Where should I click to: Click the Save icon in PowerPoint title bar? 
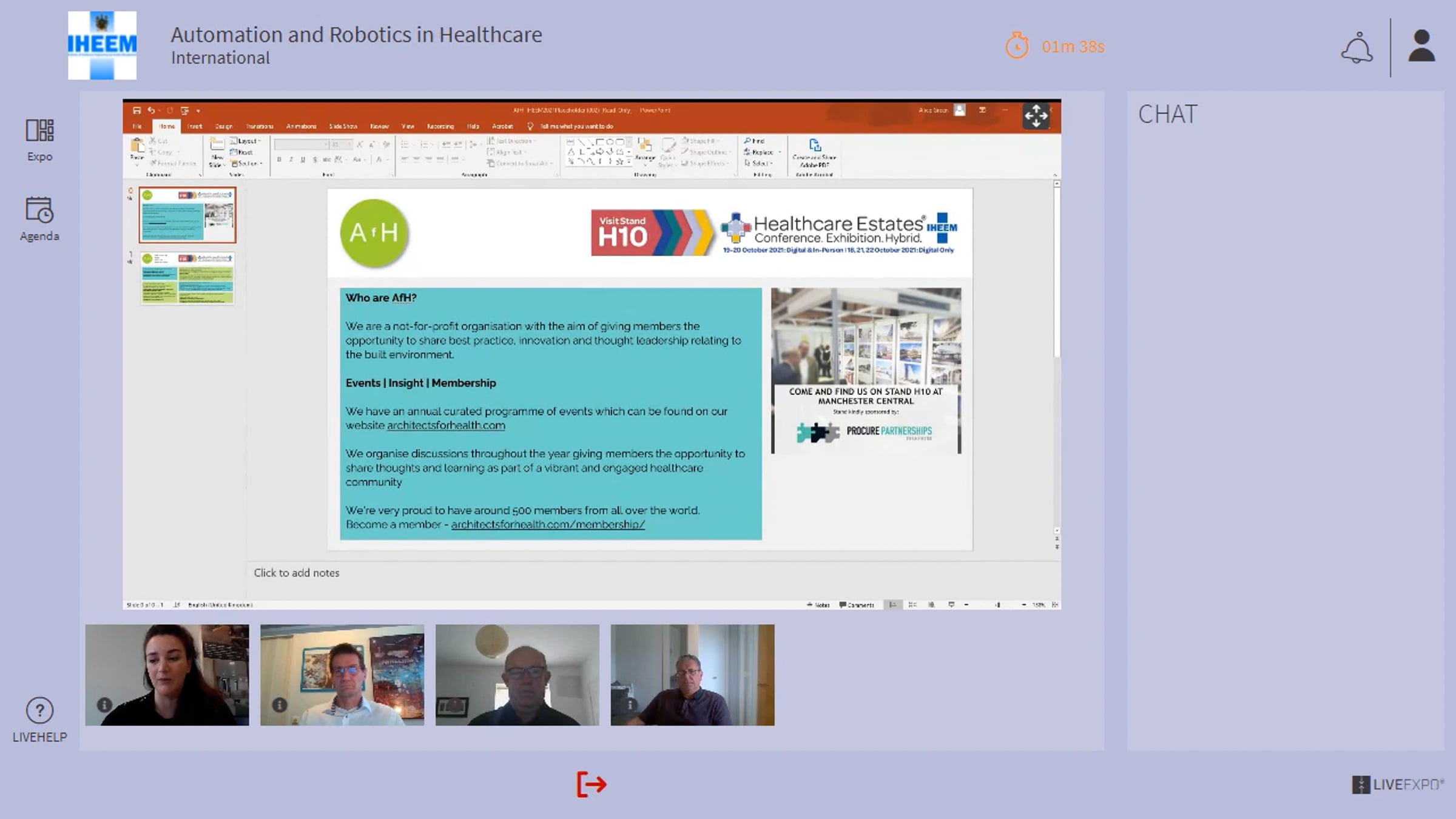[136, 110]
